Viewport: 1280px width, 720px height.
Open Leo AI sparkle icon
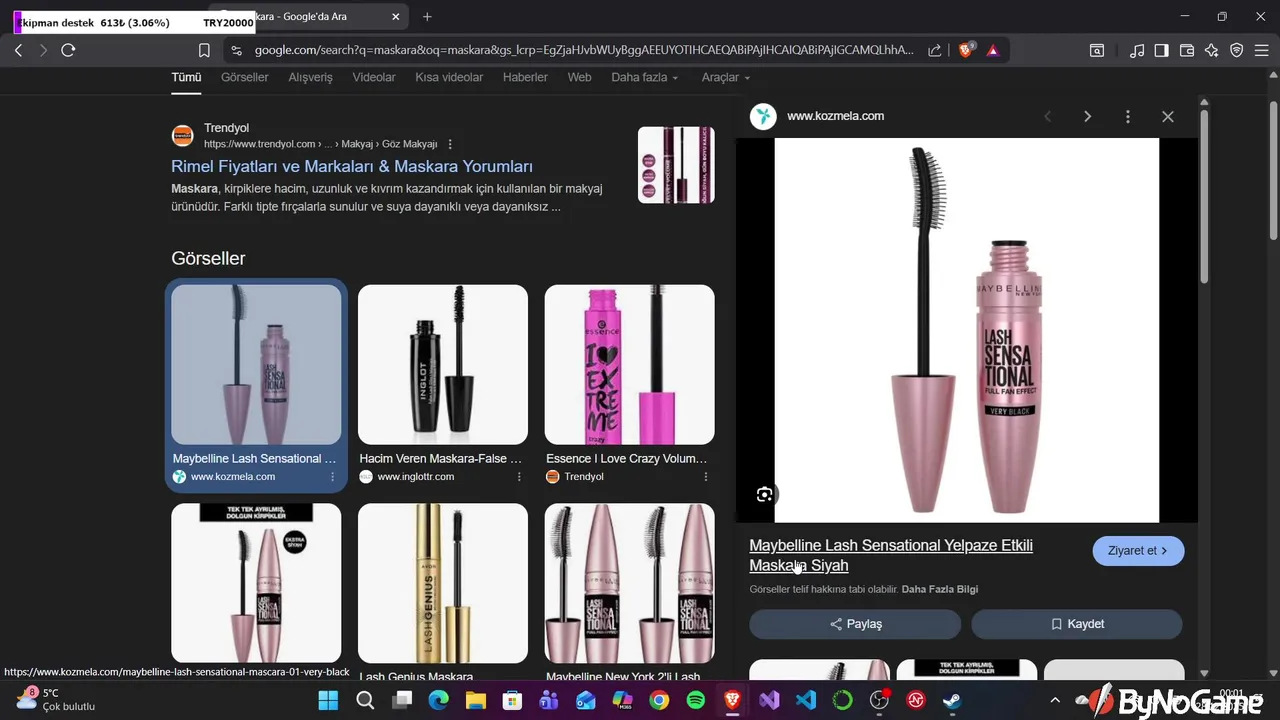coord(1211,50)
